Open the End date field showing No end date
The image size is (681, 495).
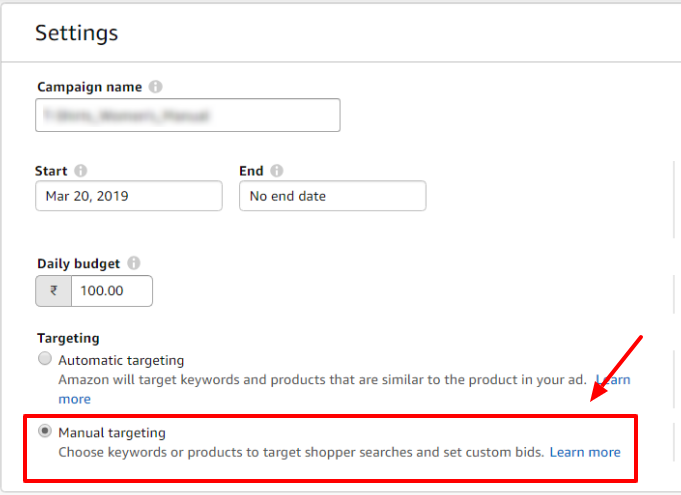point(333,196)
